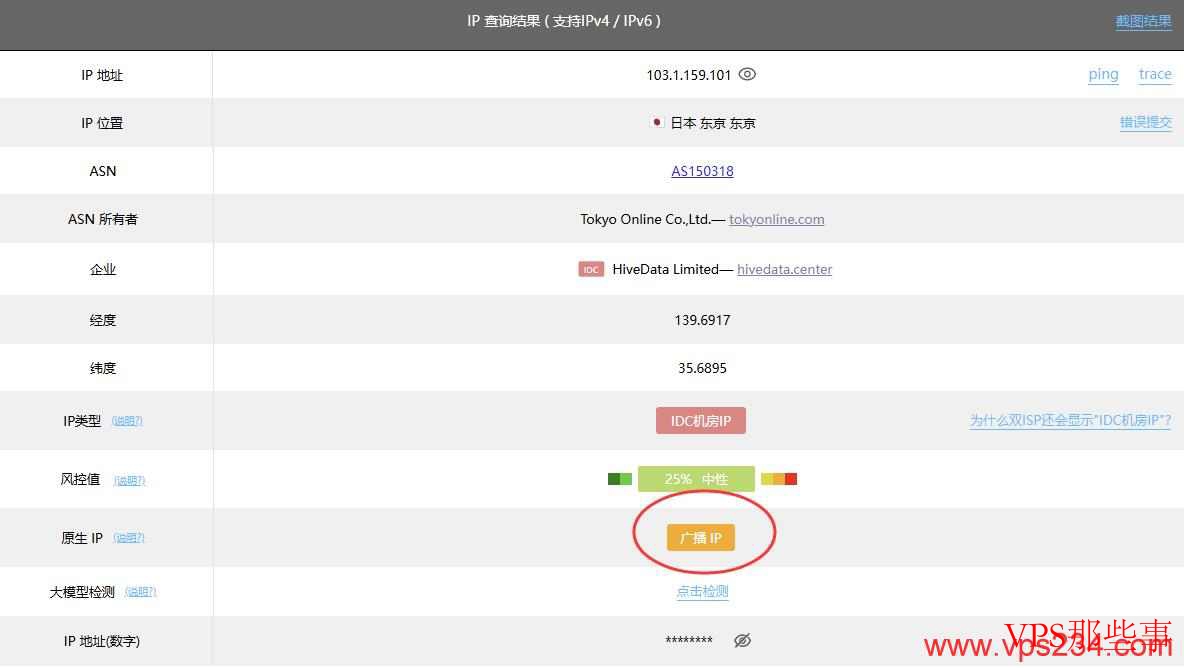Open 说明 help next to 风控值
Screen dimensions: 1184x668
click(129, 480)
